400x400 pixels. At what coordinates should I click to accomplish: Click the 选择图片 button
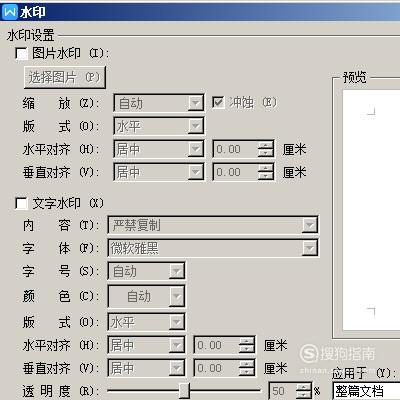tap(65, 77)
